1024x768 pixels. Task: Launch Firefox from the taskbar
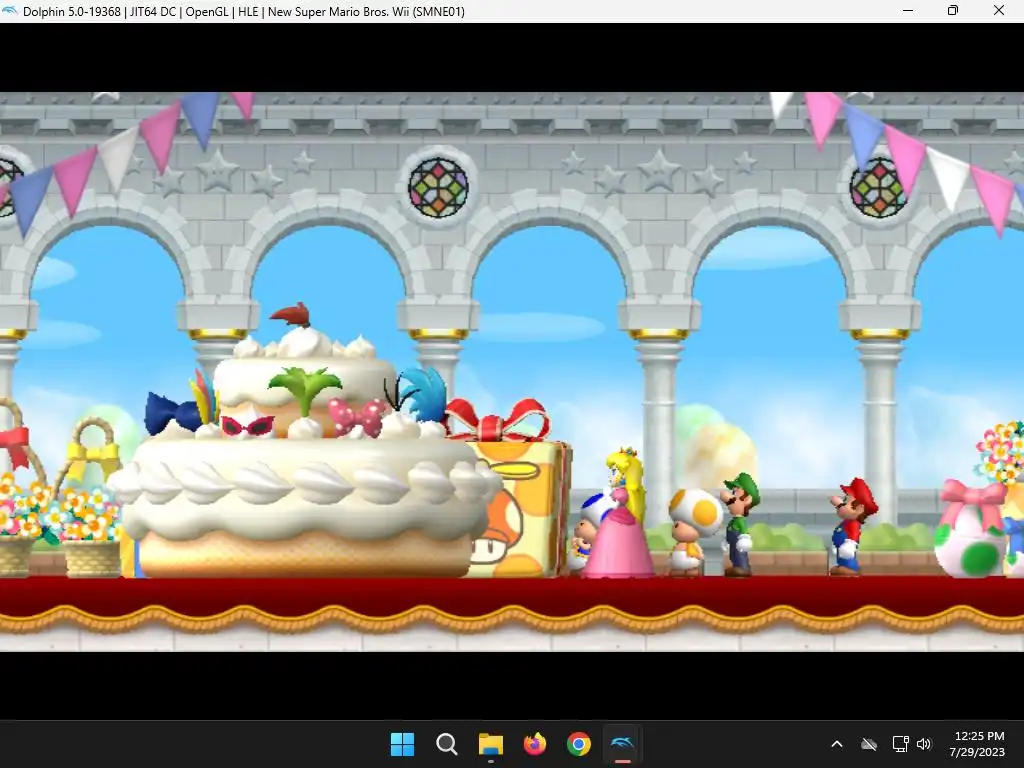pyautogui.click(x=535, y=744)
